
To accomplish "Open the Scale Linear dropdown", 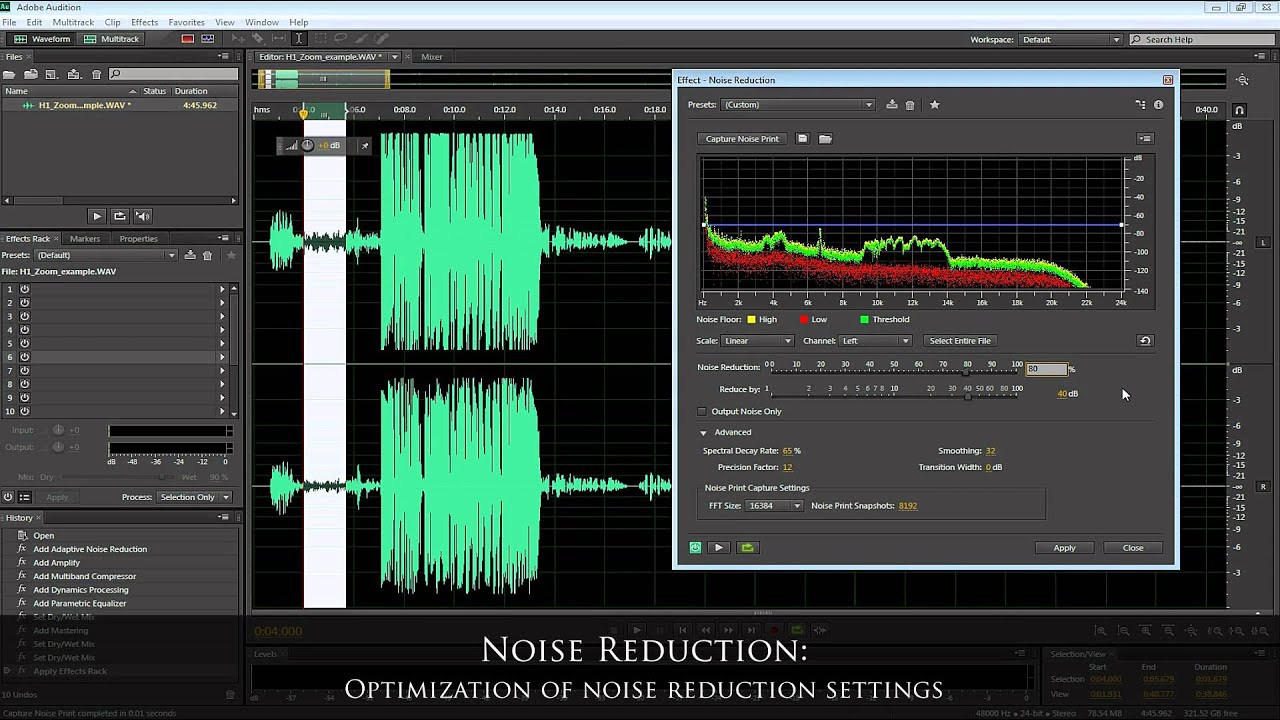I will (757, 341).
